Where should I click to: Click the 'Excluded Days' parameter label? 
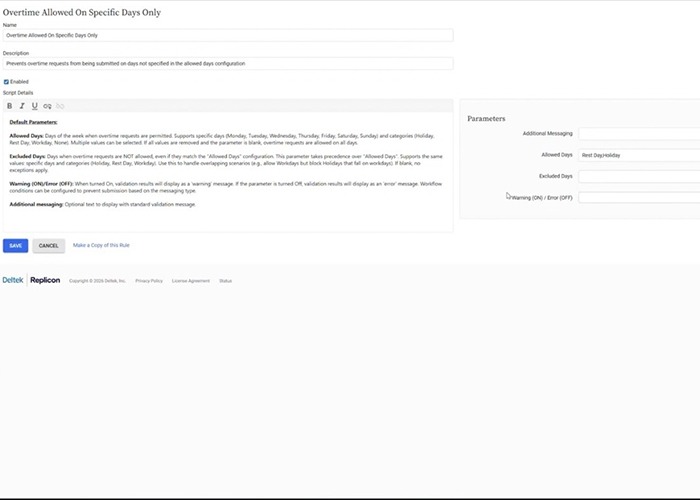click(x=556, y=176)
